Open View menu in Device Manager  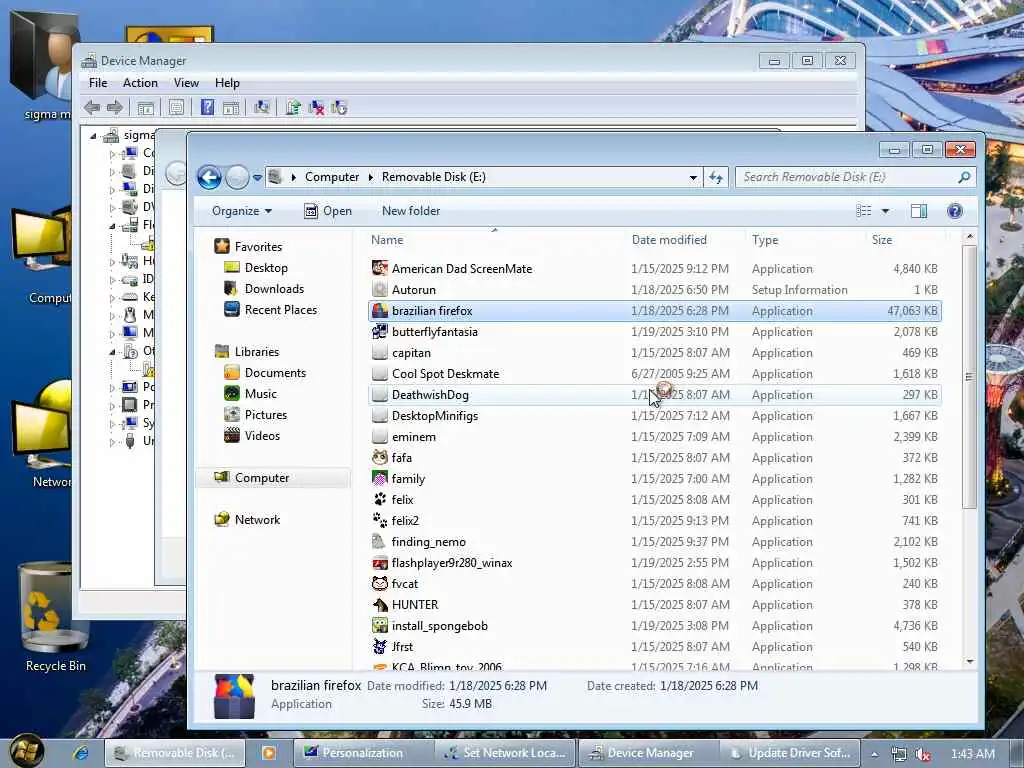[x=186, y=83]
